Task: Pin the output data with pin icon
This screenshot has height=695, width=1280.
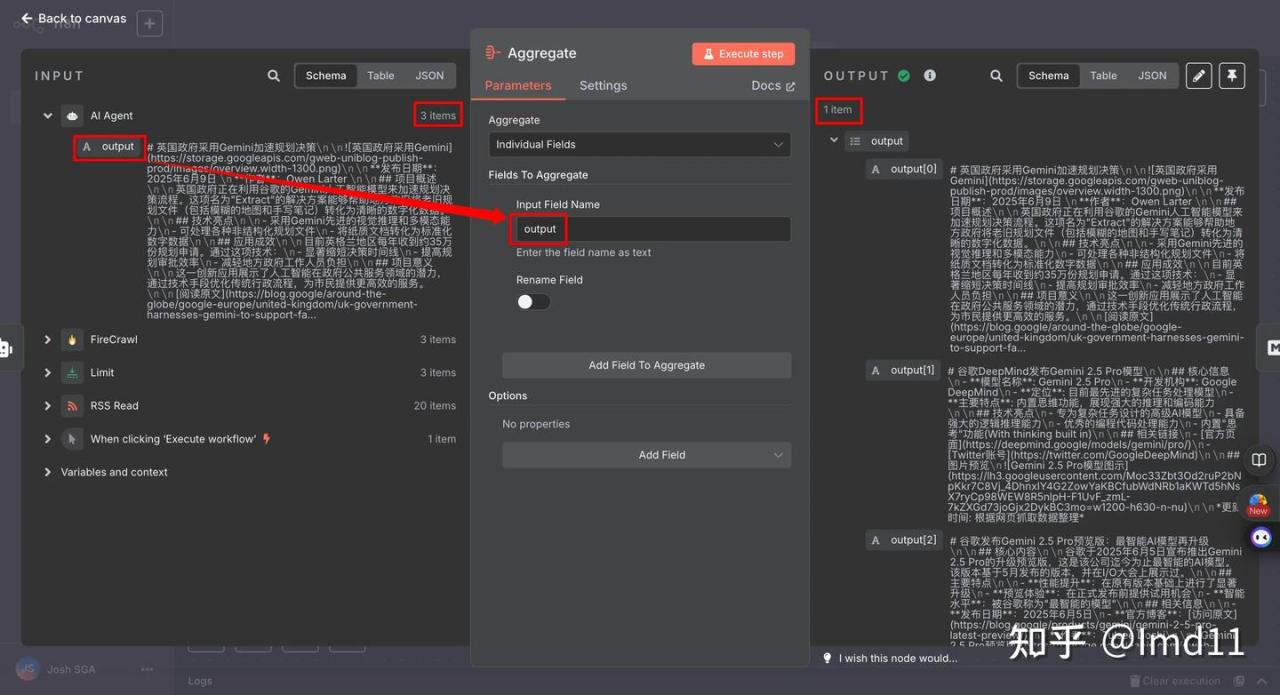Action: point(1232,76)
